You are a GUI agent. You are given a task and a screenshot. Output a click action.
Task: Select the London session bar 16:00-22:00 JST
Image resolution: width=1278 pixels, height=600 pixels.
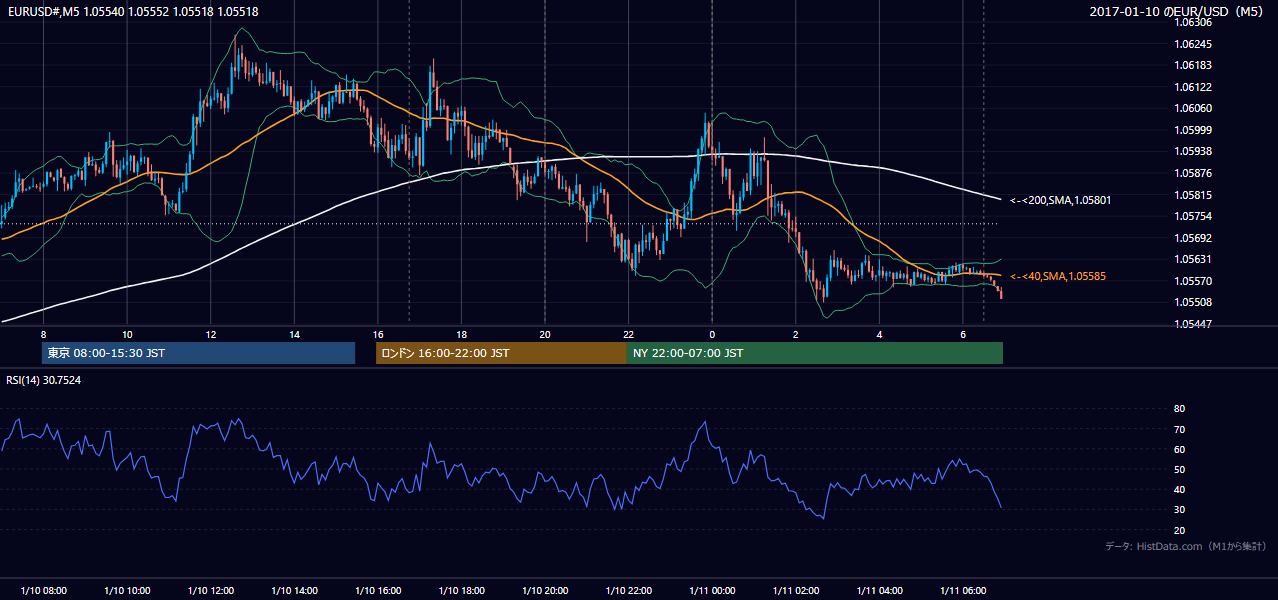(x=501, y=353)
